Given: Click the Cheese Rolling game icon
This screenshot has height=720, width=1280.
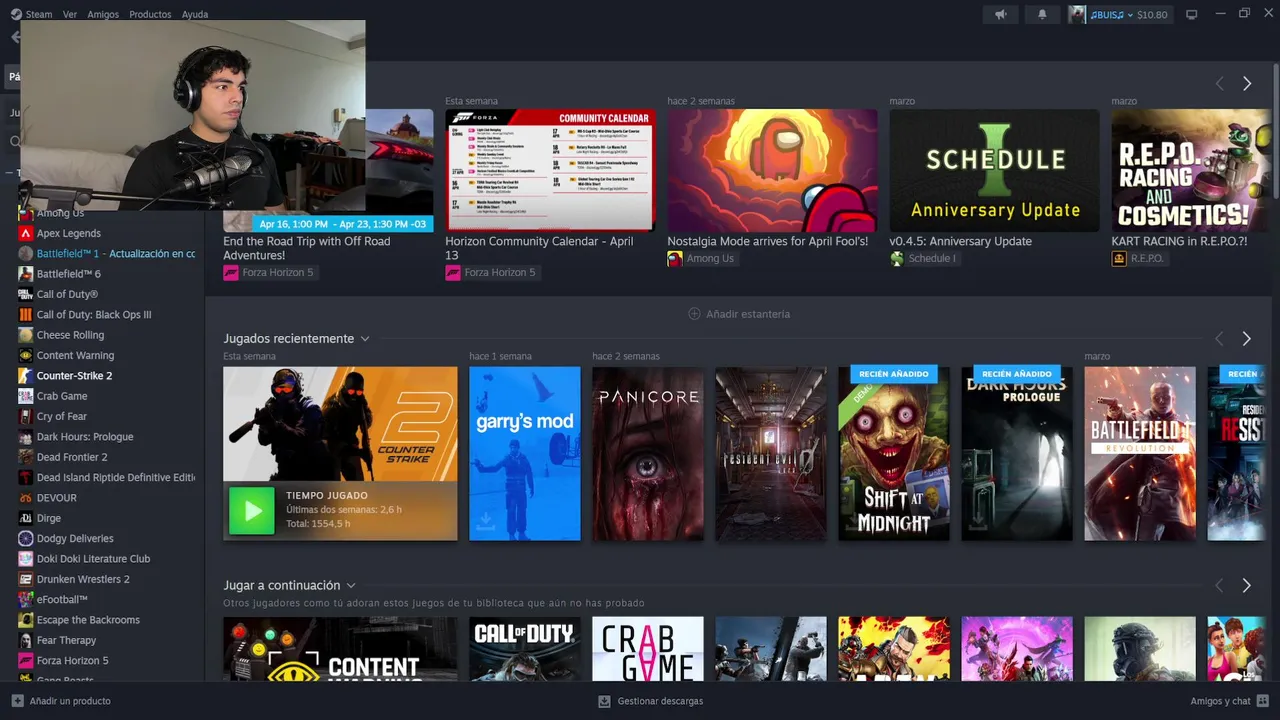Looking at the screenshot, I should (x=26, y=335).
